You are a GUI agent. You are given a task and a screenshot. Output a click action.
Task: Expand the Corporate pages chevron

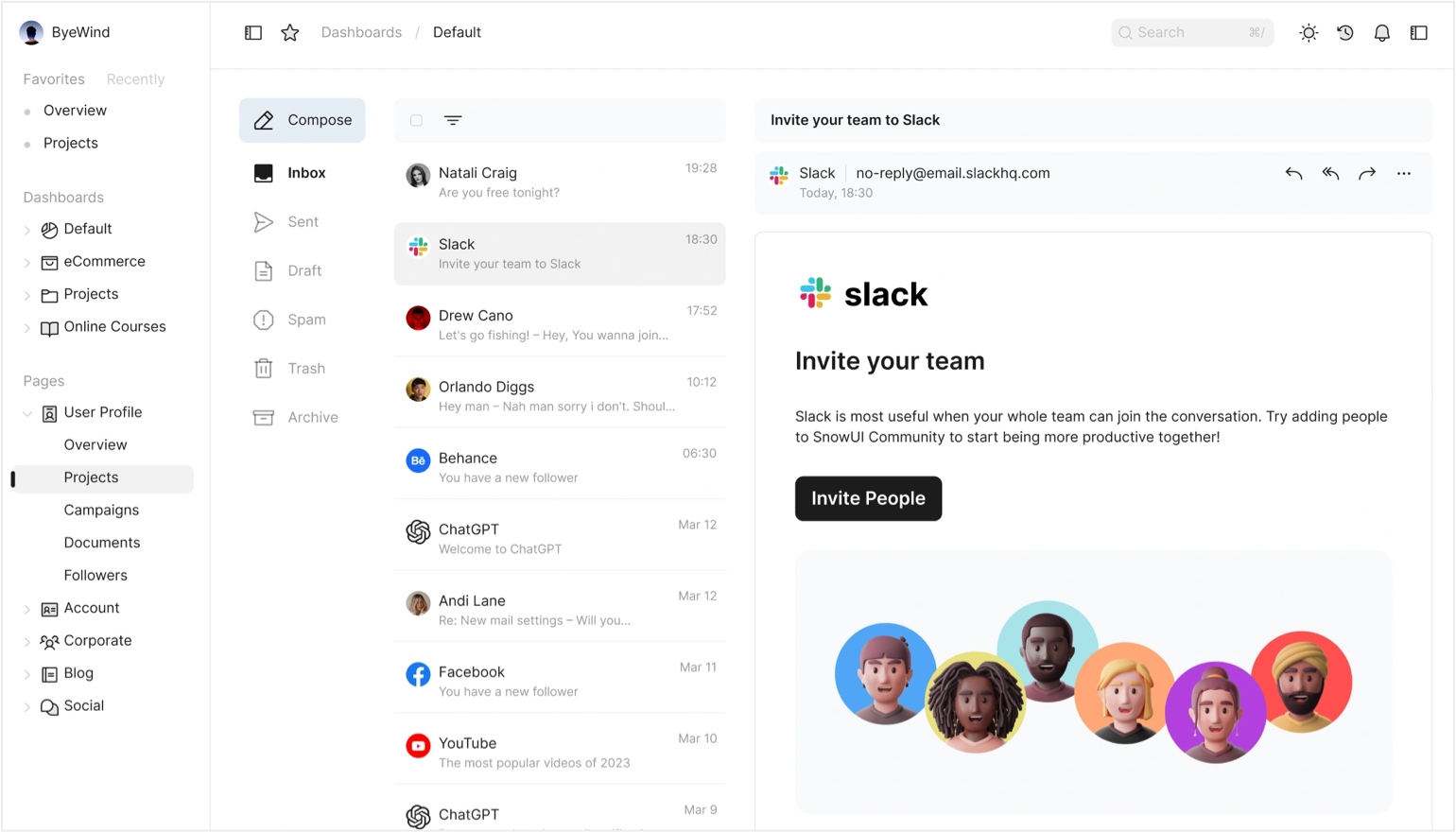tap(27, 641)
